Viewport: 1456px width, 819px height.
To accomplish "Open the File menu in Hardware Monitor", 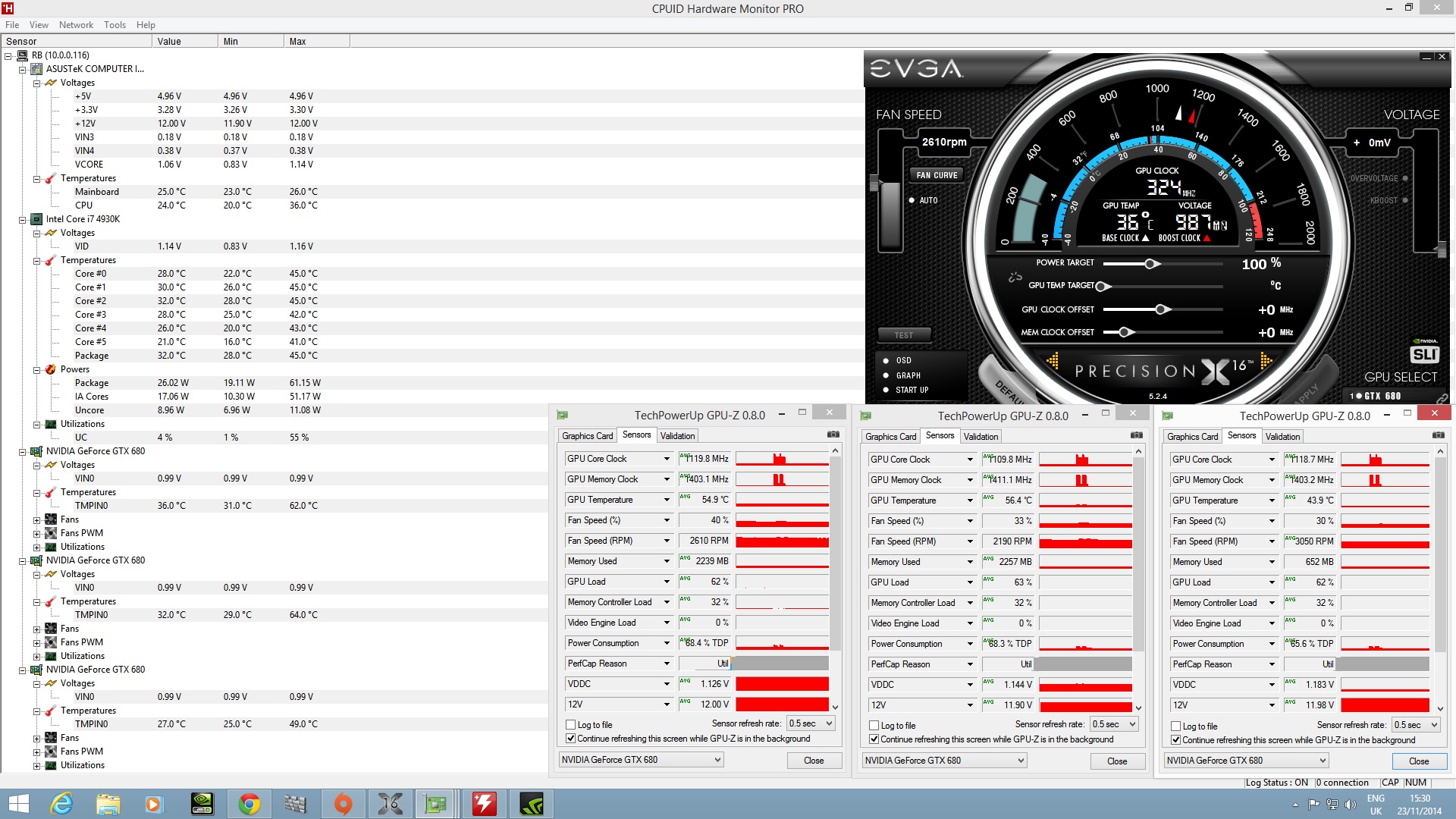I will (12, 25).
